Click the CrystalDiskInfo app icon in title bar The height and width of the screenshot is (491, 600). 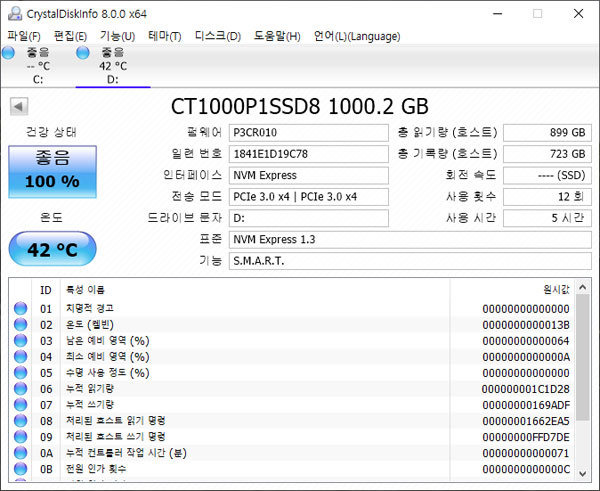pyautogui.click(x=15, y=14)
